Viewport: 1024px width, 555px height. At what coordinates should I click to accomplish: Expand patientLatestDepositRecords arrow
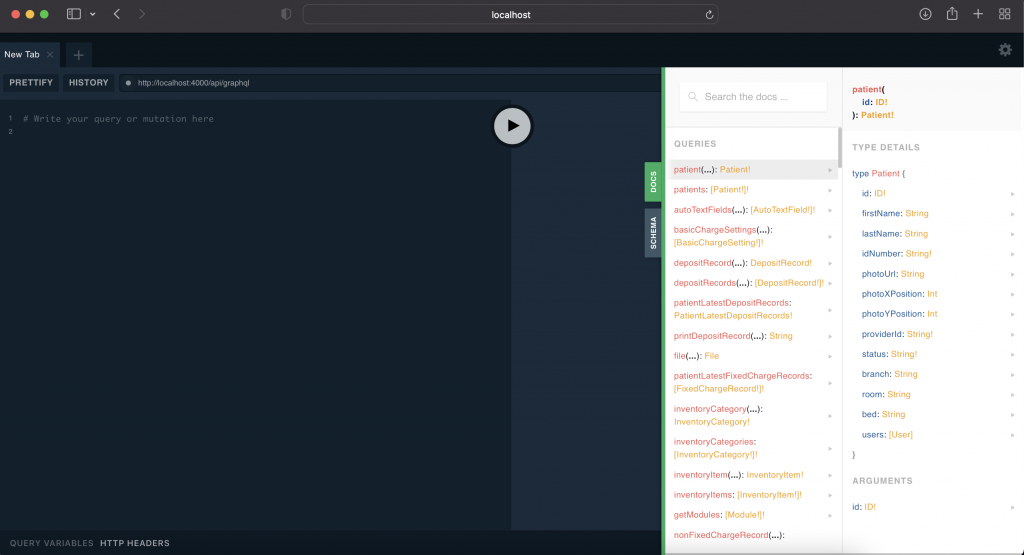(830, 310)
